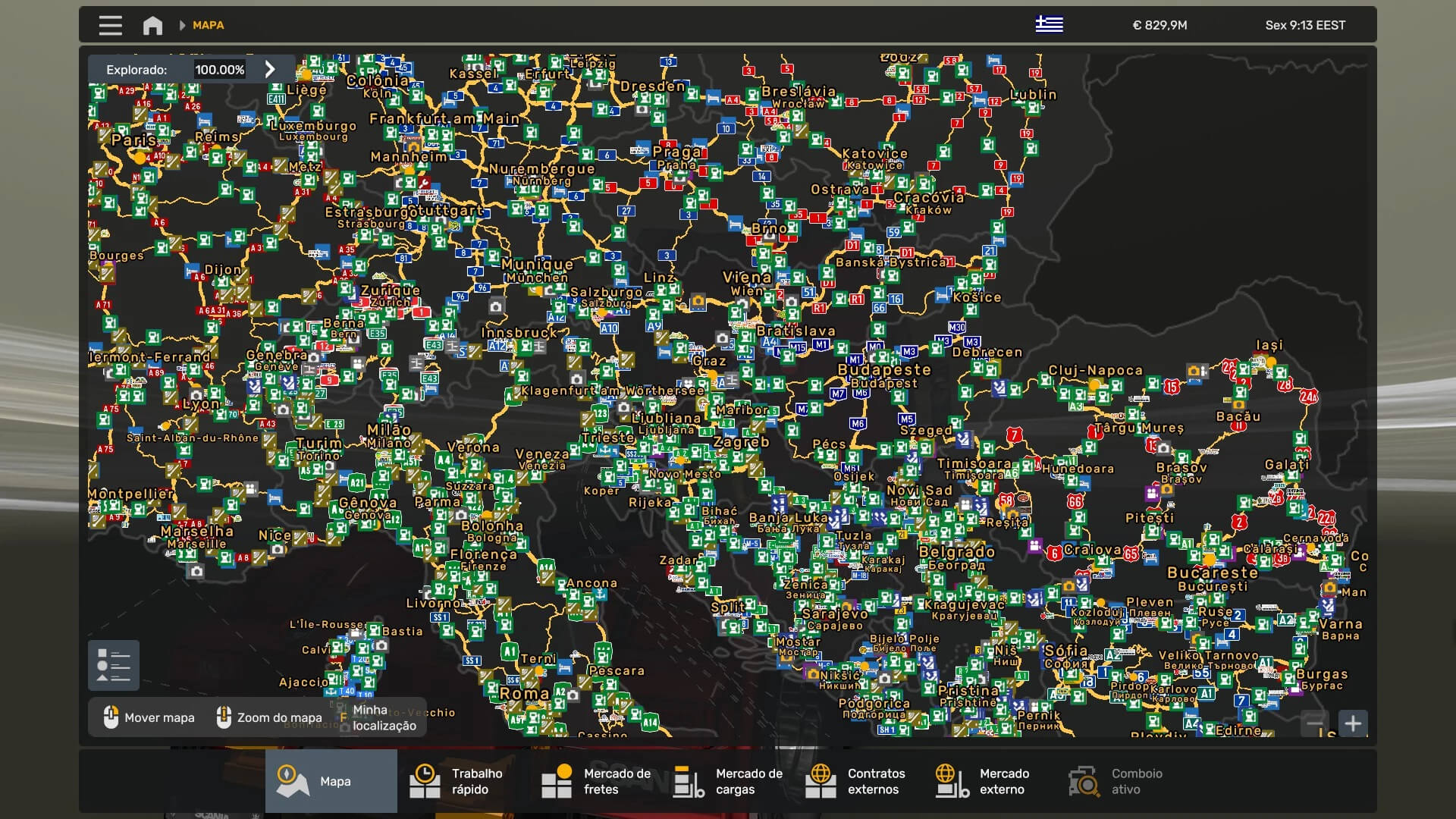Select the Mapa tab
1456x819 pixels.
(x=331, y=781)
